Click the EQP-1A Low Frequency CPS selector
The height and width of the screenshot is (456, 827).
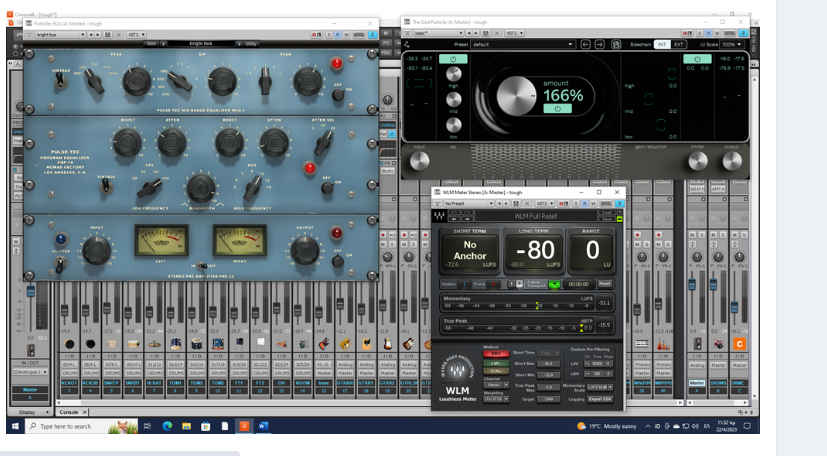click(x=150, y=188)
